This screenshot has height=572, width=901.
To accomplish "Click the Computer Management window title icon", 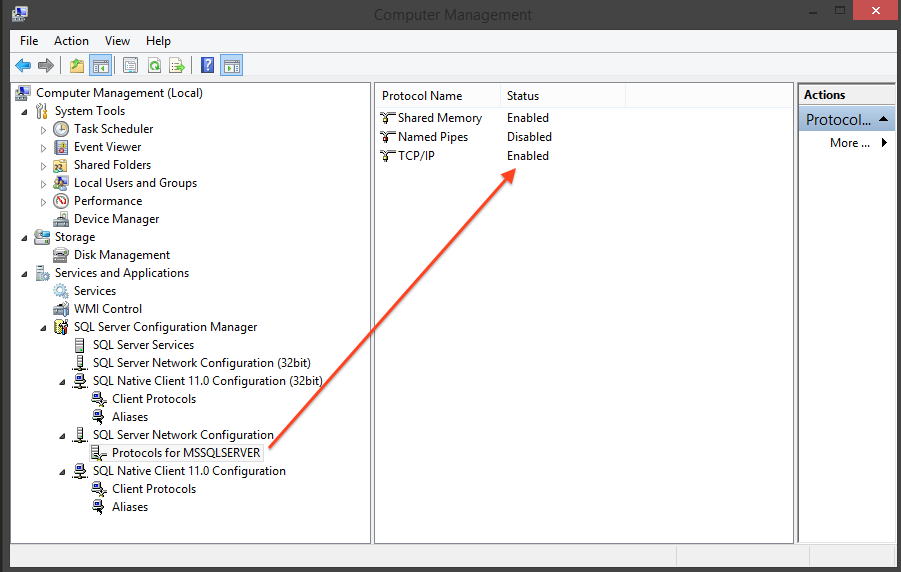I will [20, 13].
